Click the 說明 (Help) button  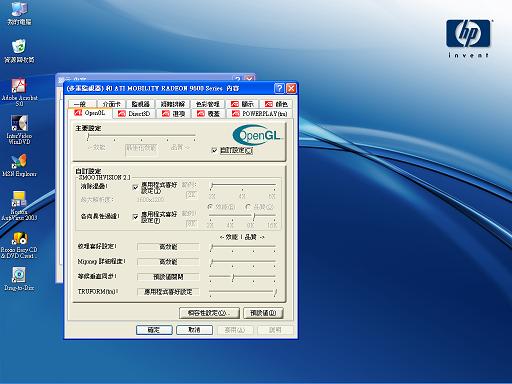[x=275, y=330]
